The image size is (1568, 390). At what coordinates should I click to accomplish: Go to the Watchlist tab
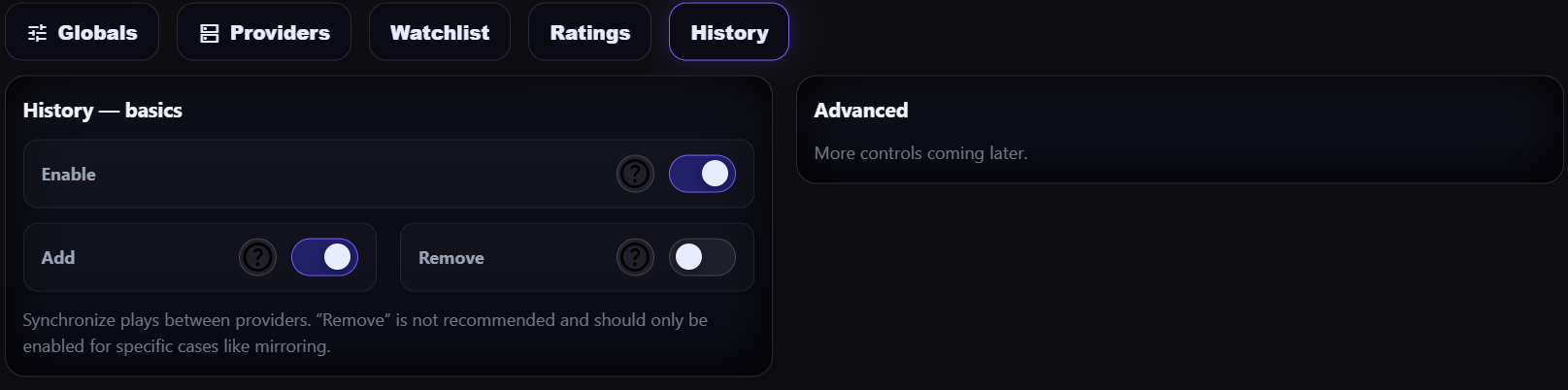click(440, 33)
